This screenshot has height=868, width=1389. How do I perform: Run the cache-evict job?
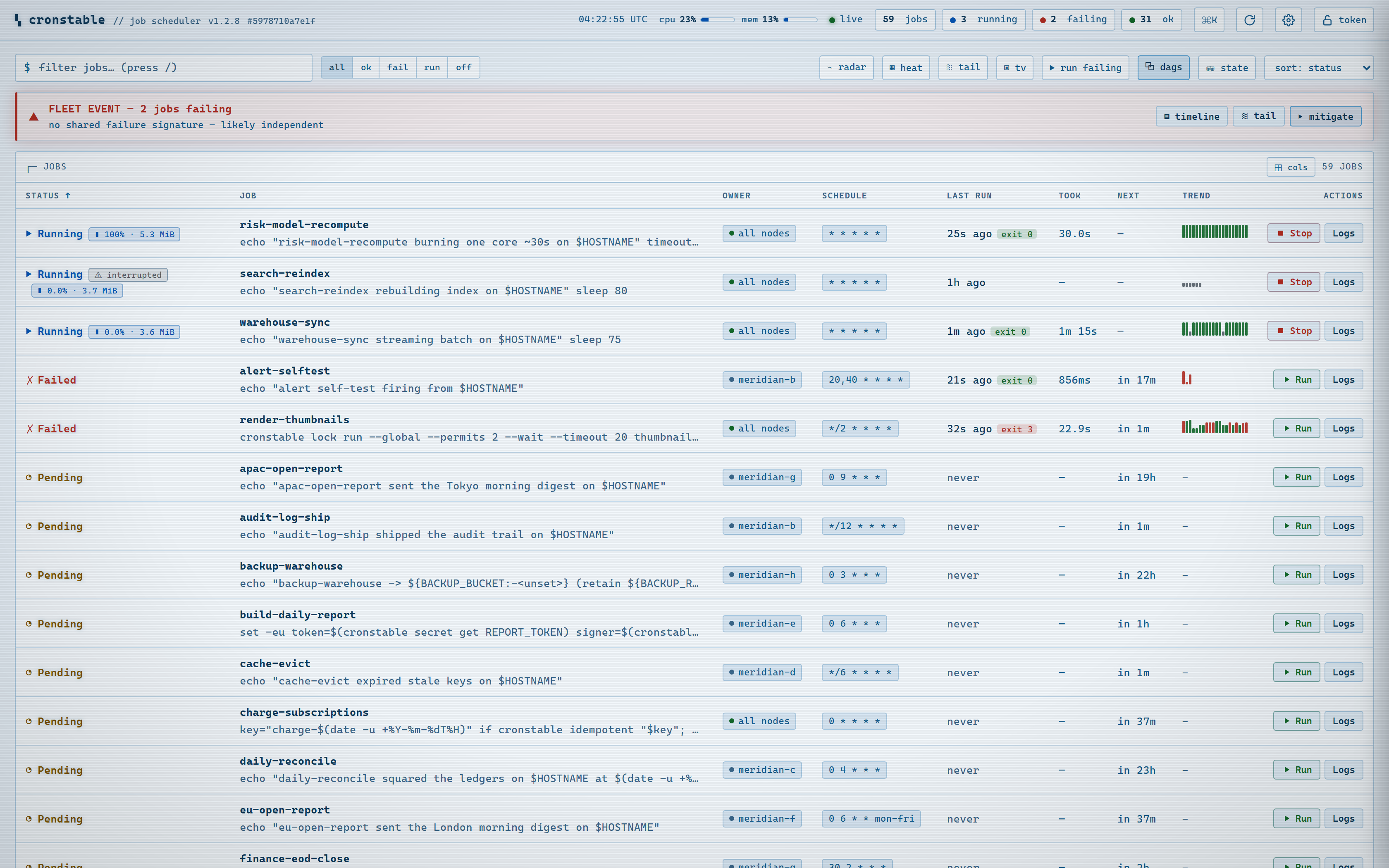tap(1296, 673)
